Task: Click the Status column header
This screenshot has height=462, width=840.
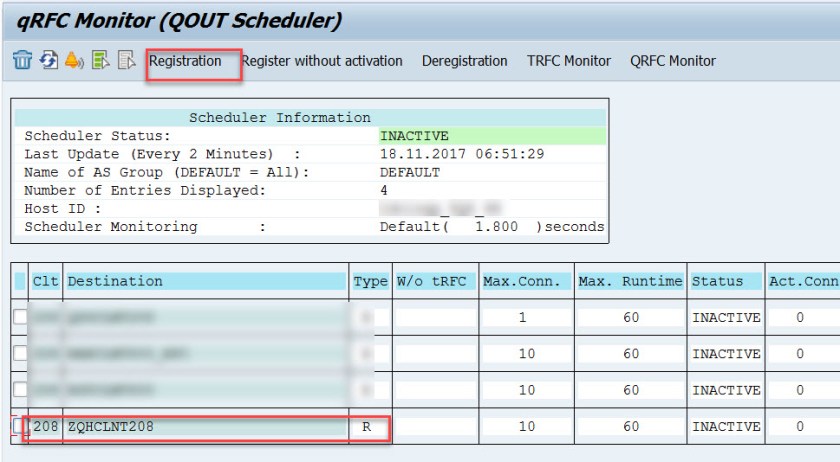Action: [726, 281]
